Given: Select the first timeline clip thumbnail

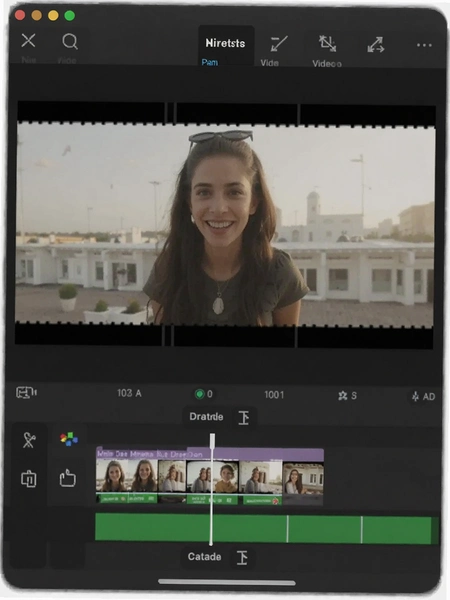Looking at the screenshot, I should tap(111, 476).
